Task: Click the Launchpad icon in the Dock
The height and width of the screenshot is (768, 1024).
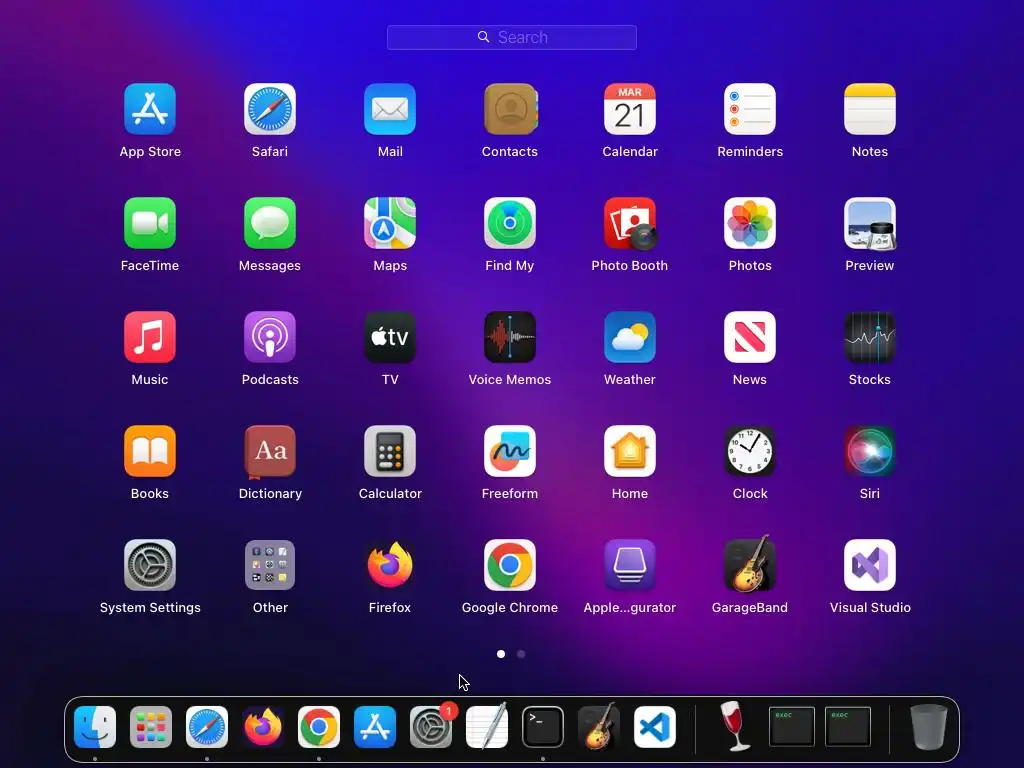Action: (151, 727)
